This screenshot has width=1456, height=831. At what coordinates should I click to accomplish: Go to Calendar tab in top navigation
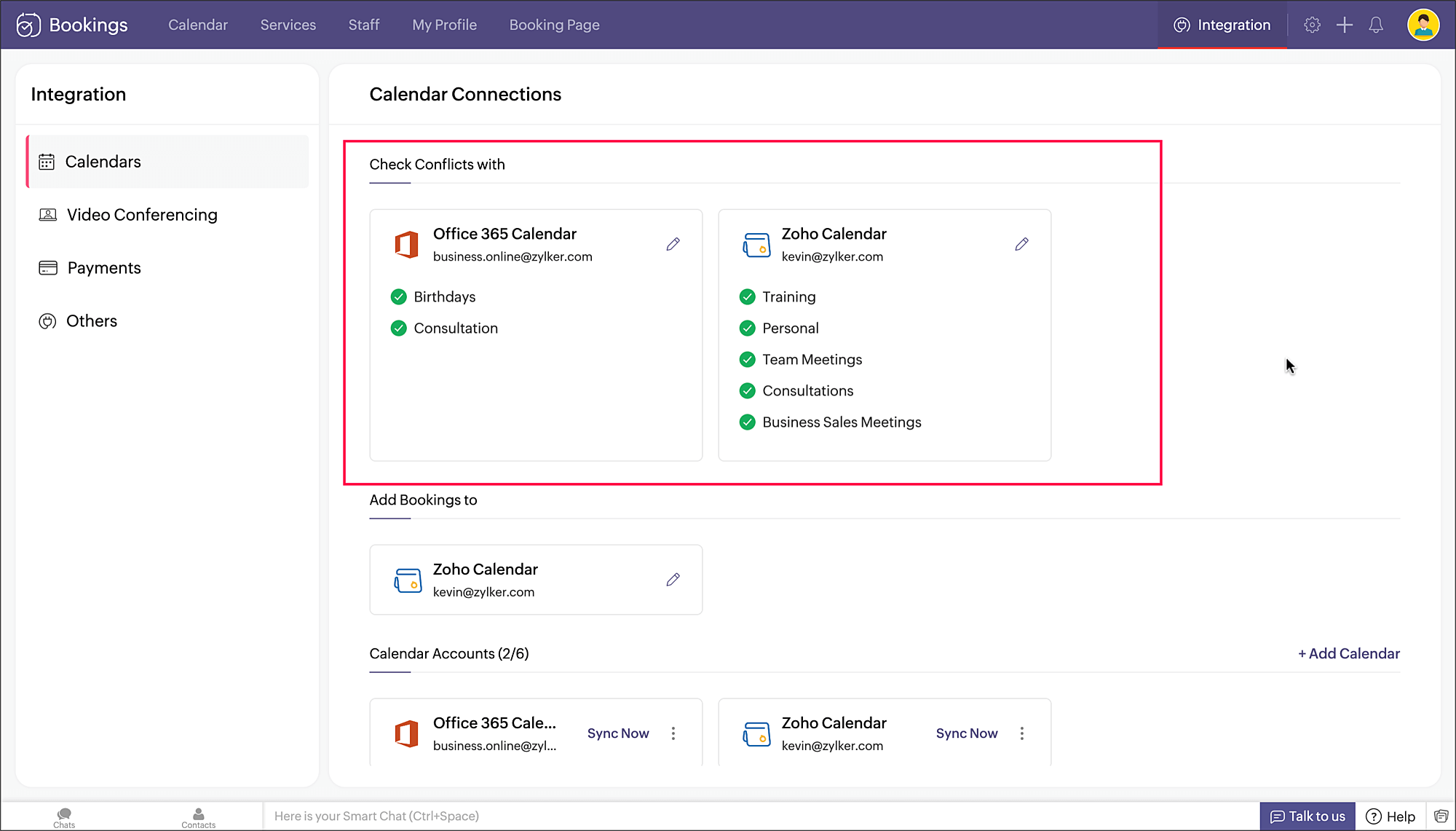click(x=198, y=25)
